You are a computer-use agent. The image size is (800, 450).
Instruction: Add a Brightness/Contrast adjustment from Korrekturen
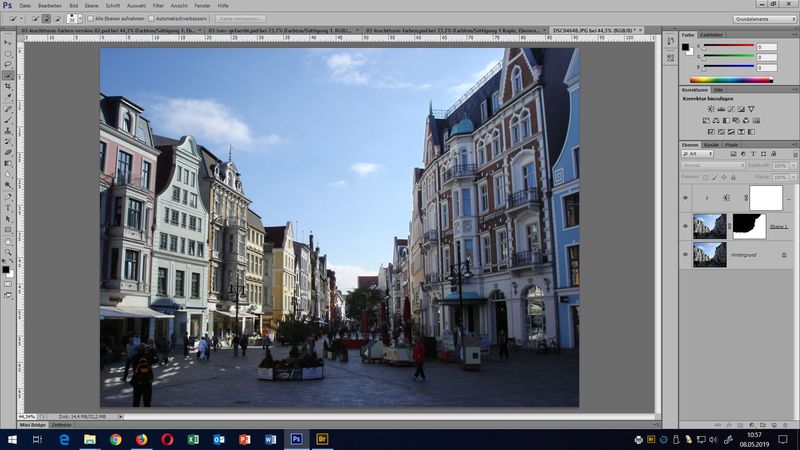pos(711,108)
